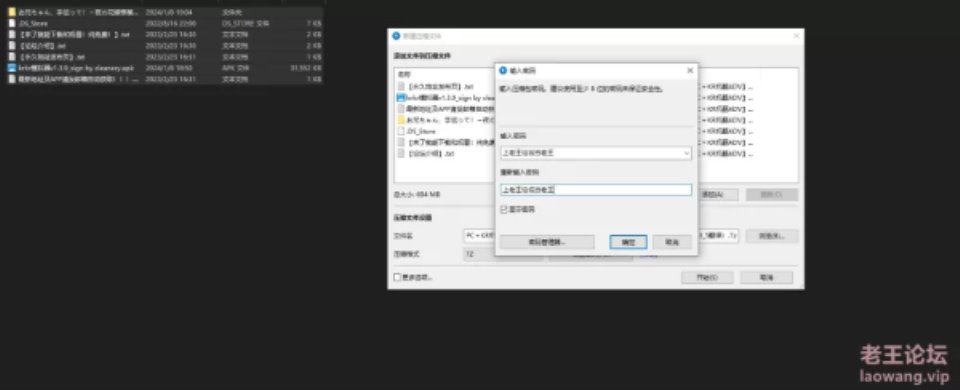Select the APK icon in archive file list
Viewport: 960px width, 390px height.
[402, 97]
